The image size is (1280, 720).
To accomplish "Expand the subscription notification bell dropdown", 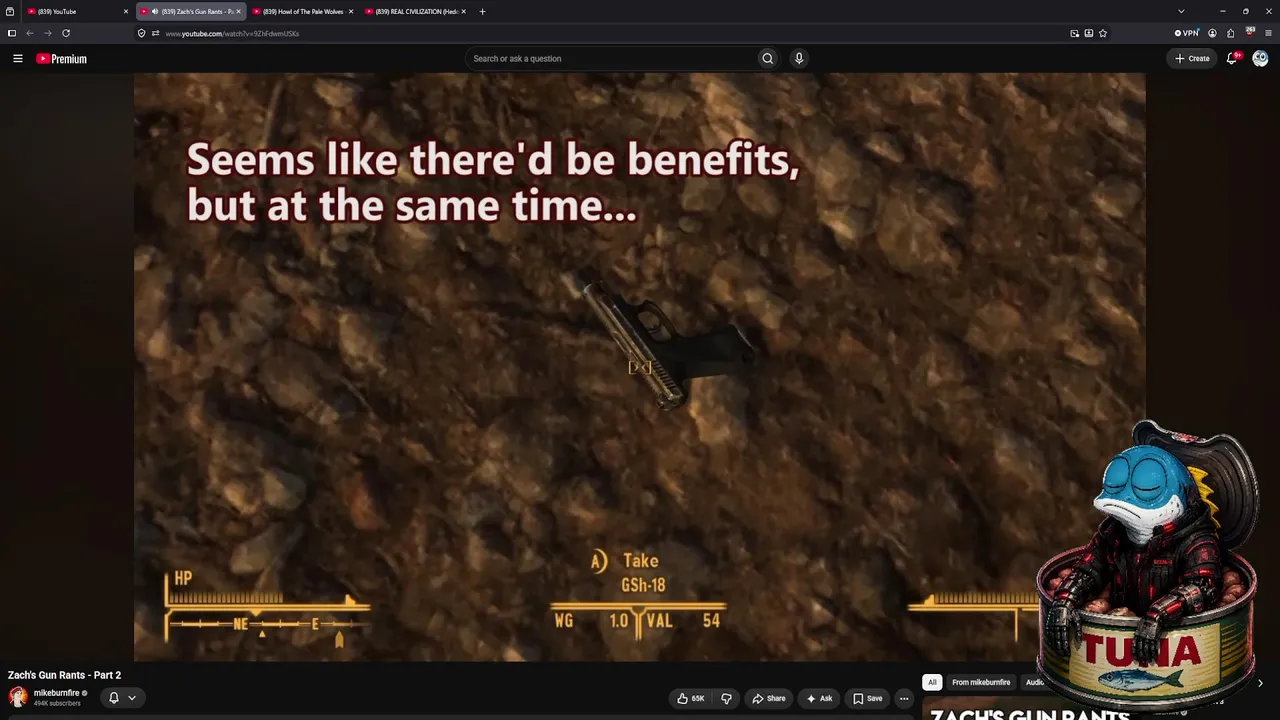I will 122,697.
